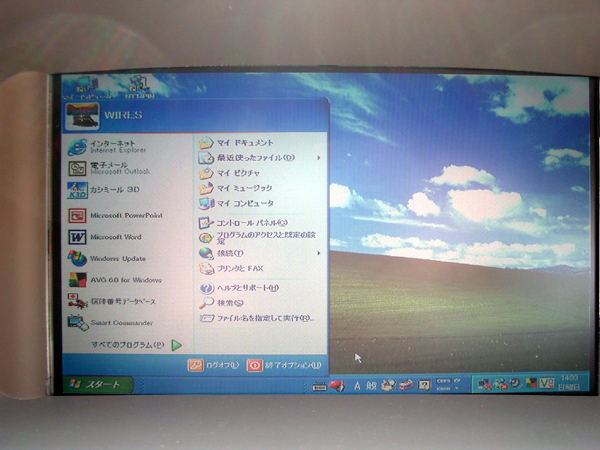Click the language bar help icon
Viewport: 600px width, 450px height.
pos(424,385)
